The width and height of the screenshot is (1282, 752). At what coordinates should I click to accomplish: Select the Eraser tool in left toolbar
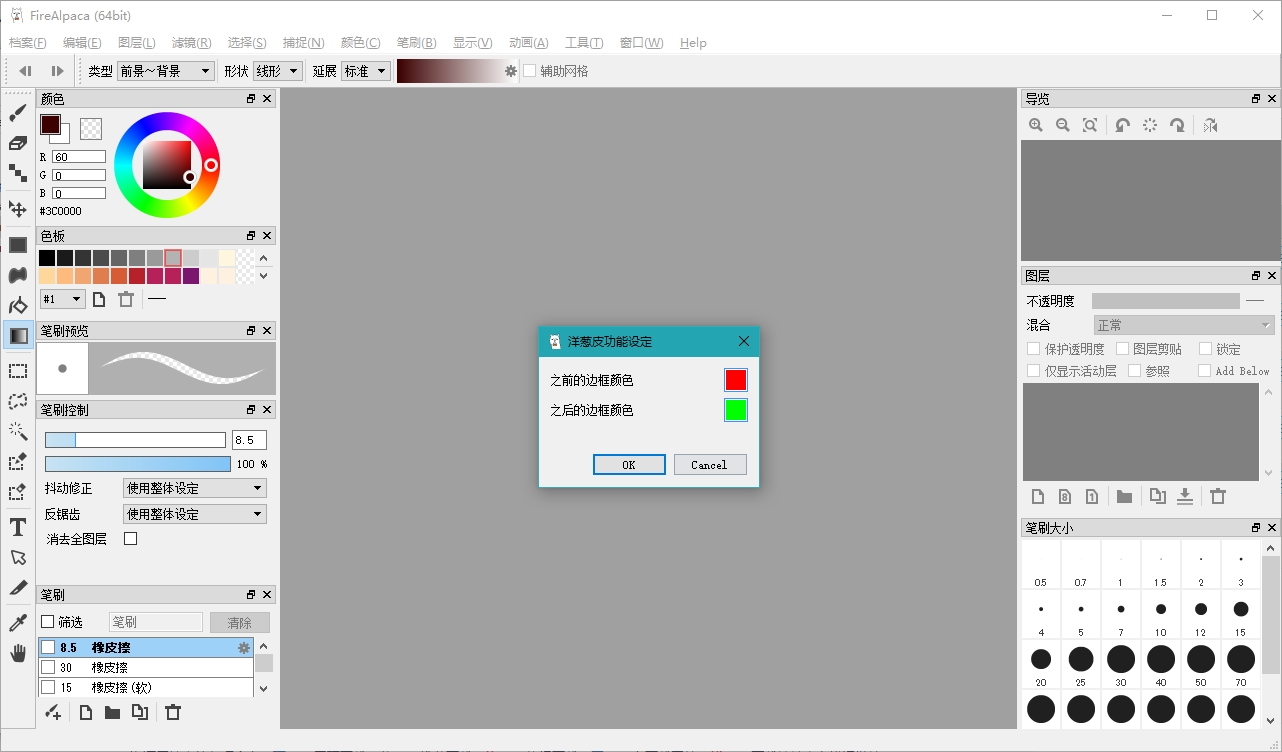[18, 143]
